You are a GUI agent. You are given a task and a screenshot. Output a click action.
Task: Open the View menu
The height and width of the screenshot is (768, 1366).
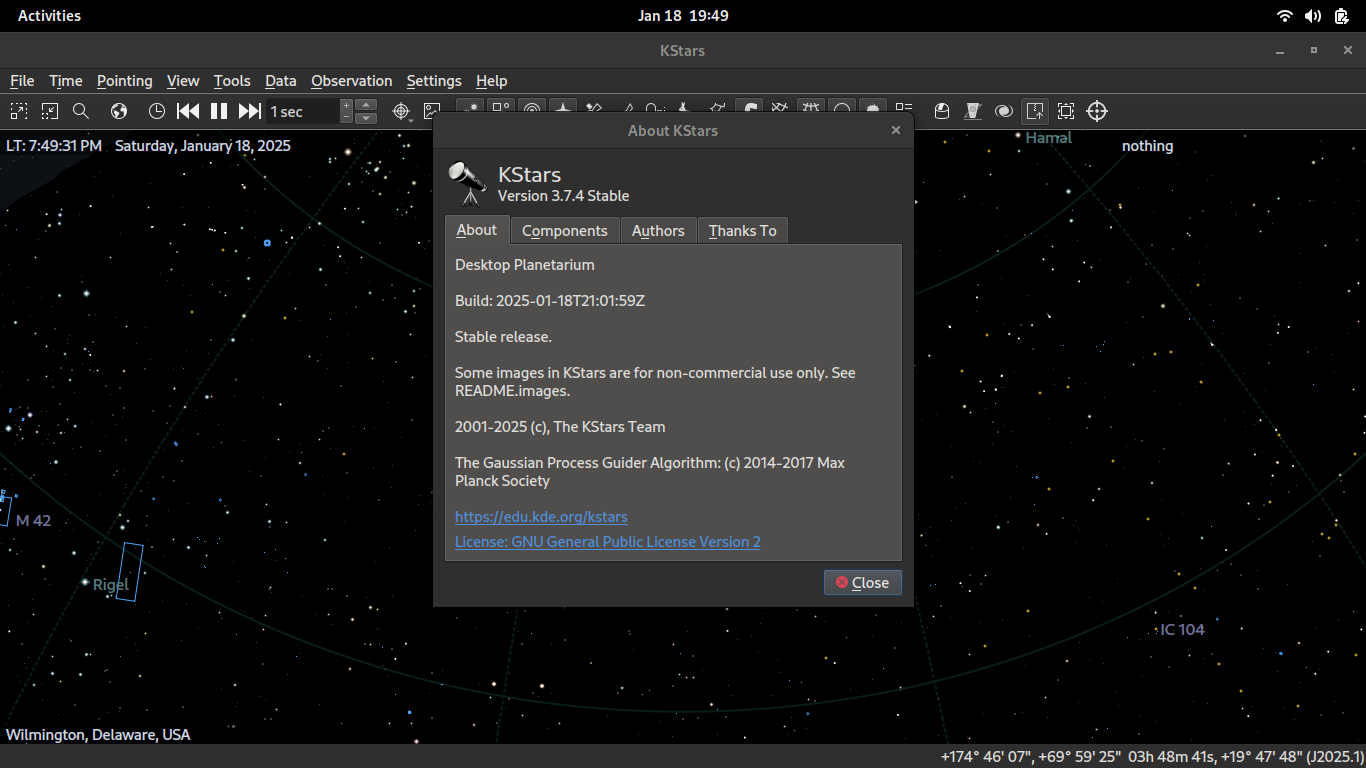[183, 81]
